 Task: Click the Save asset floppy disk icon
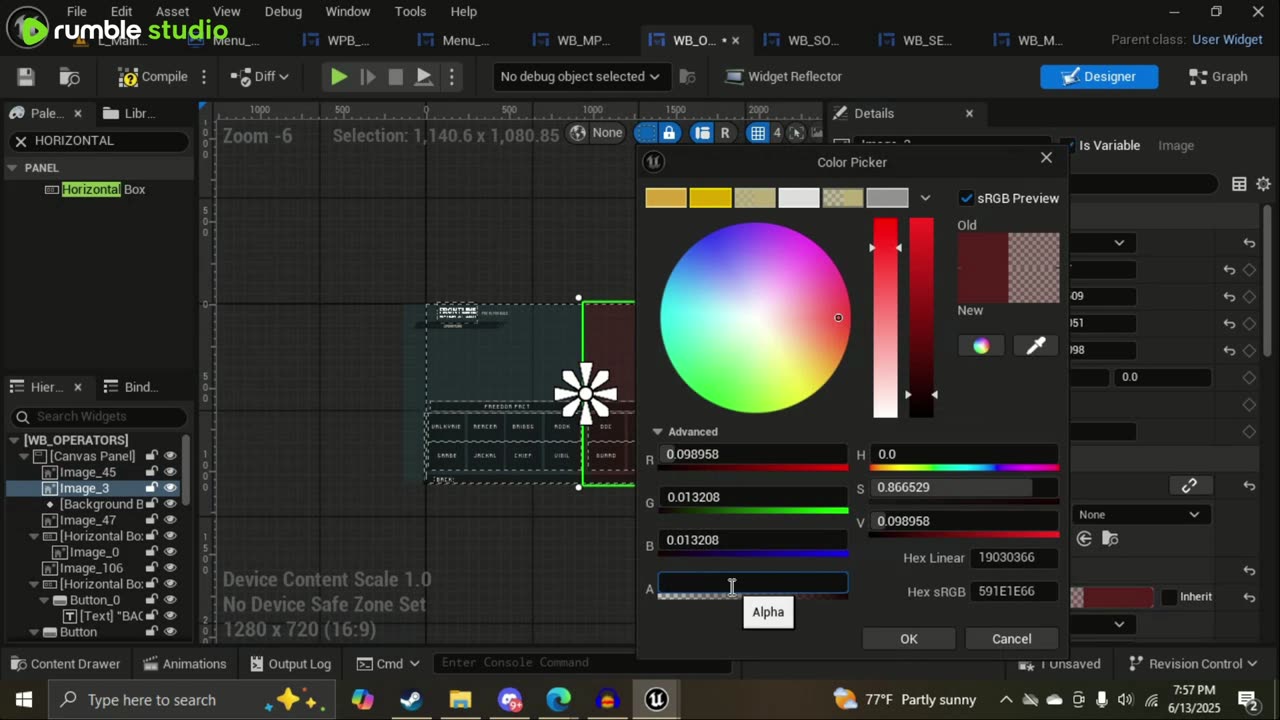click(26, 77)
